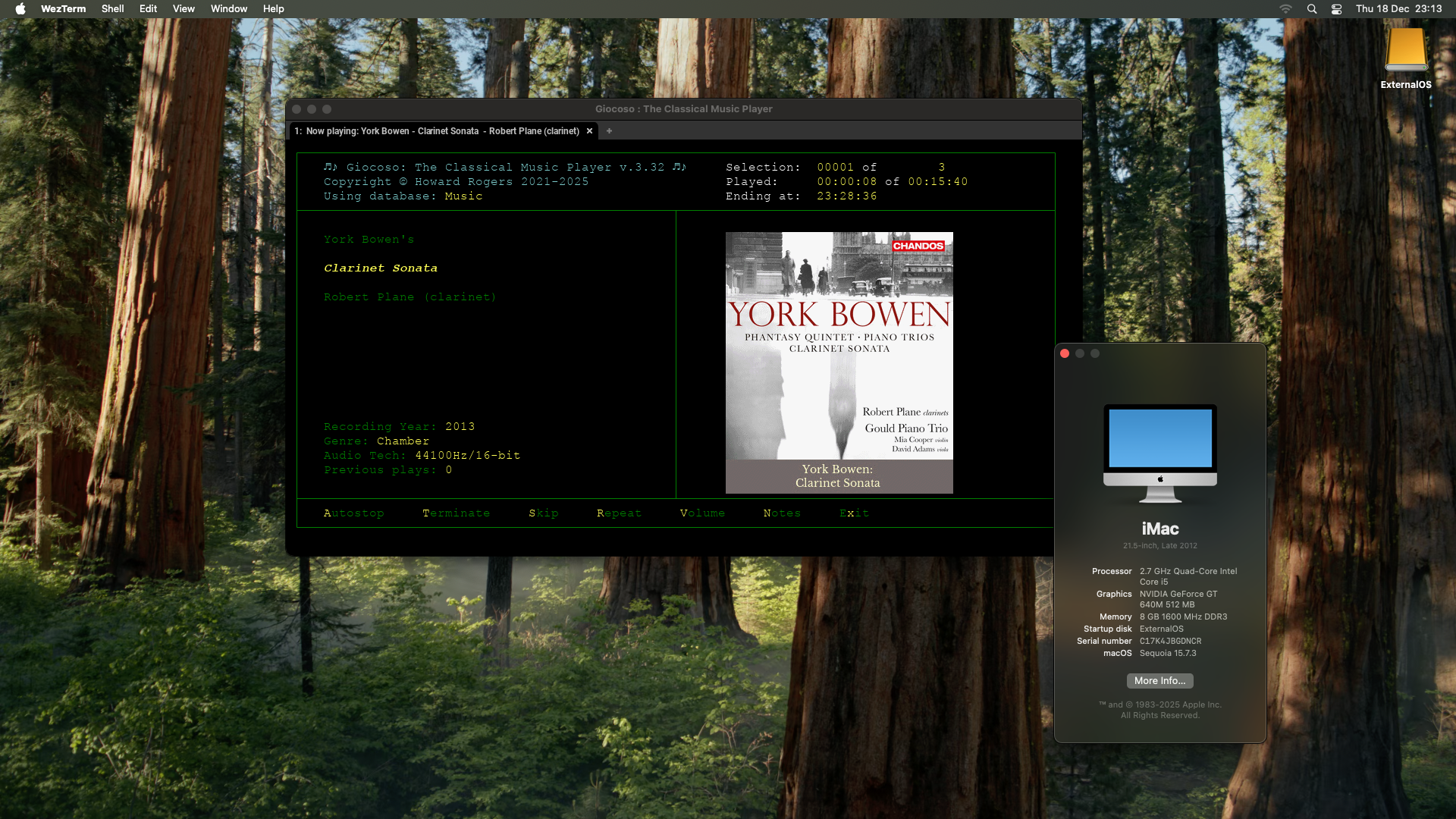
Task: Click the iMac computer icon in About window
Action: coord(1159,453)
